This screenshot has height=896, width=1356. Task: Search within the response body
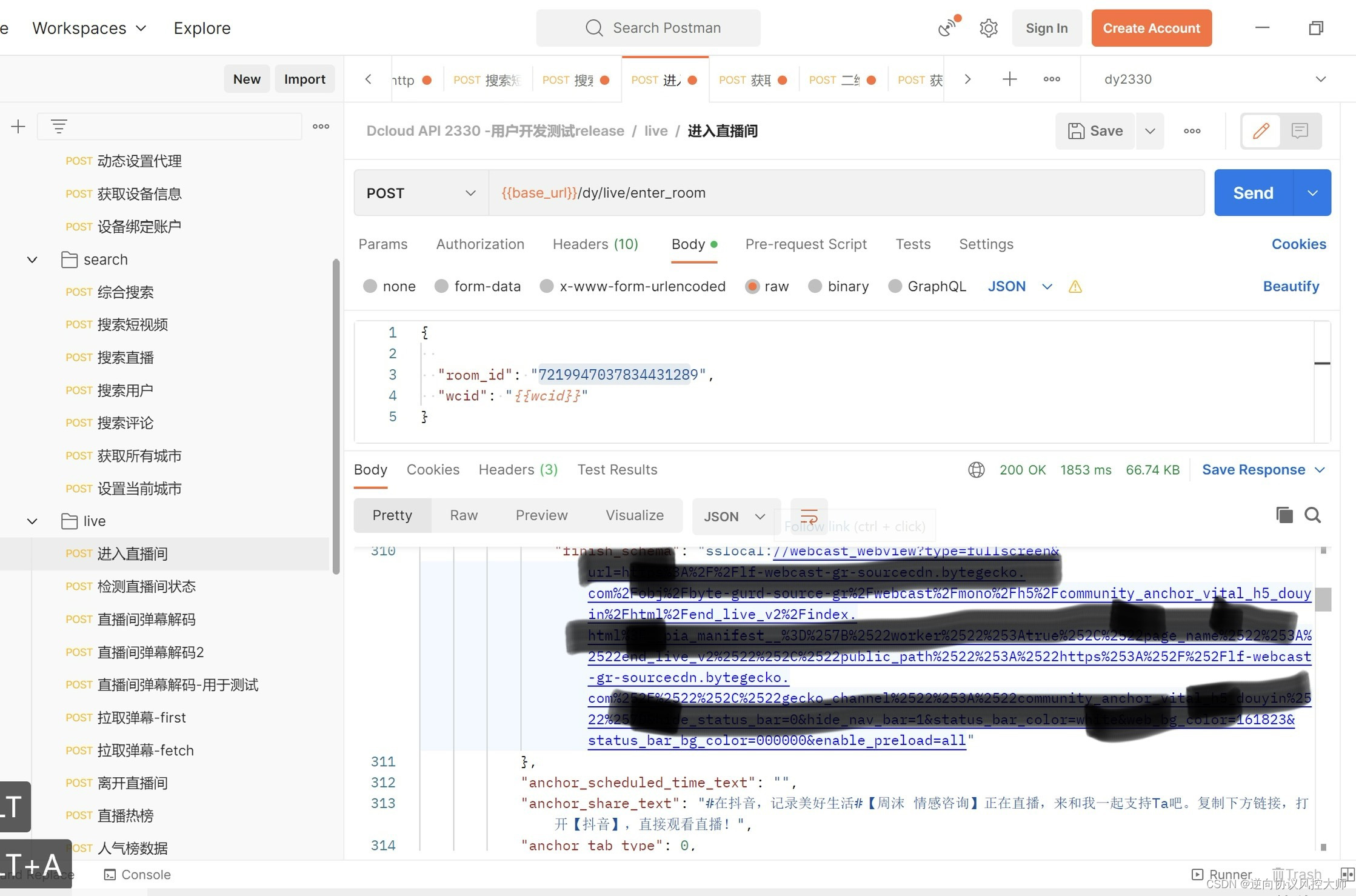(x=1313, y=515)
